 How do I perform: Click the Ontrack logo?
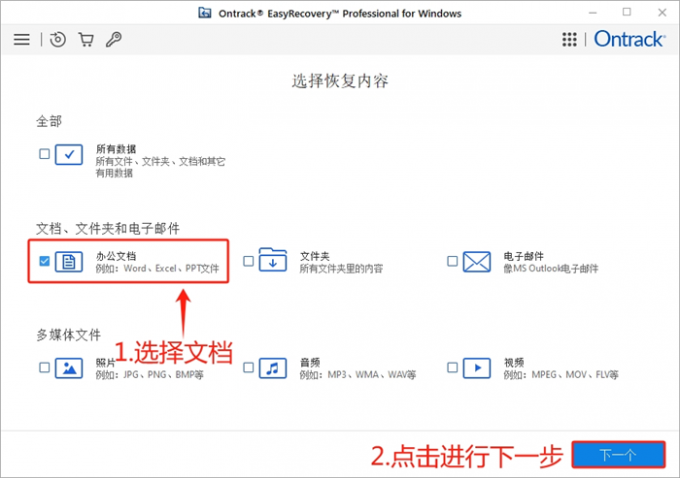pos(629,39)
